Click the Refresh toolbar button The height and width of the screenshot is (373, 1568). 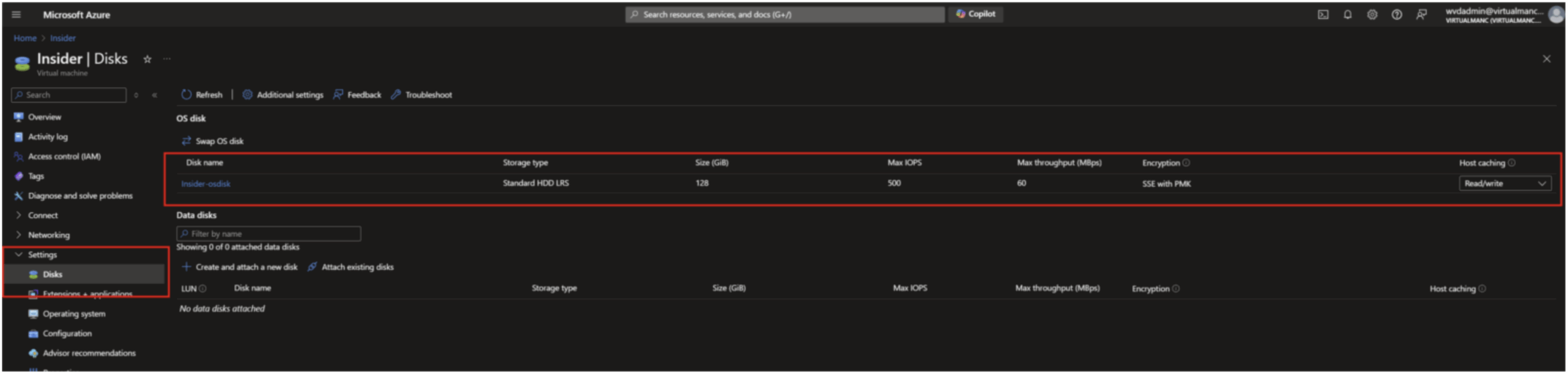202,95
